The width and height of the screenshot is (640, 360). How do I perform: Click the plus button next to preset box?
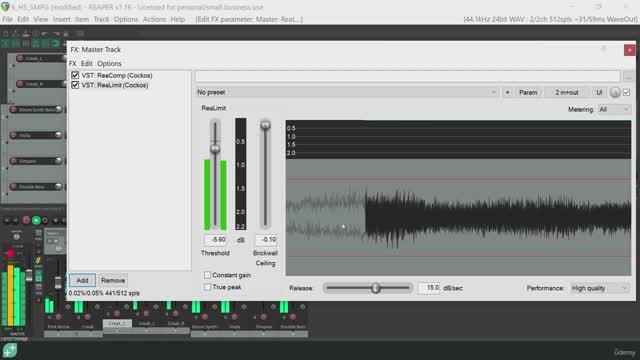[507, 92]
